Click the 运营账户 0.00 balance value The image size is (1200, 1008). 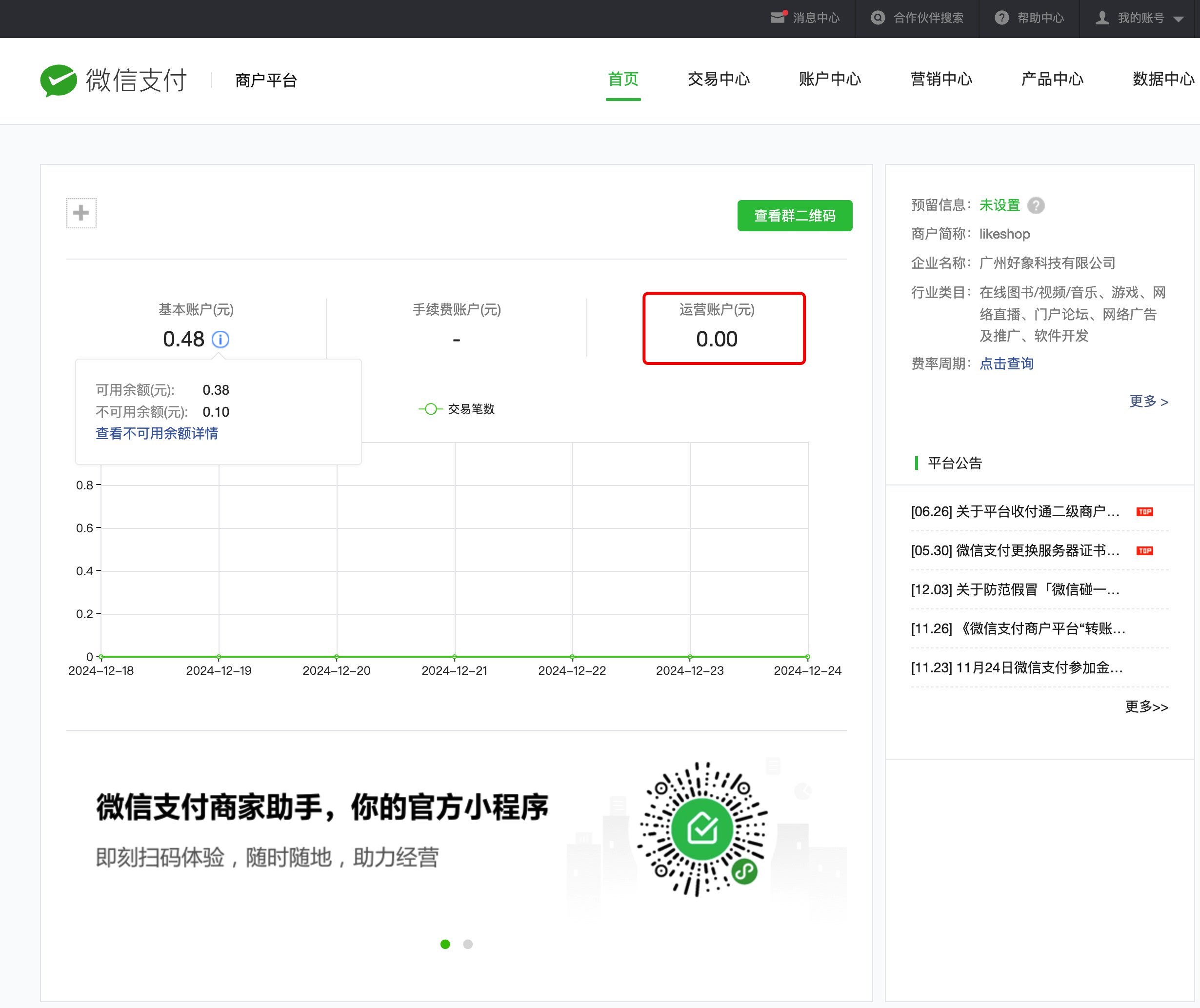tap(717, 340)
